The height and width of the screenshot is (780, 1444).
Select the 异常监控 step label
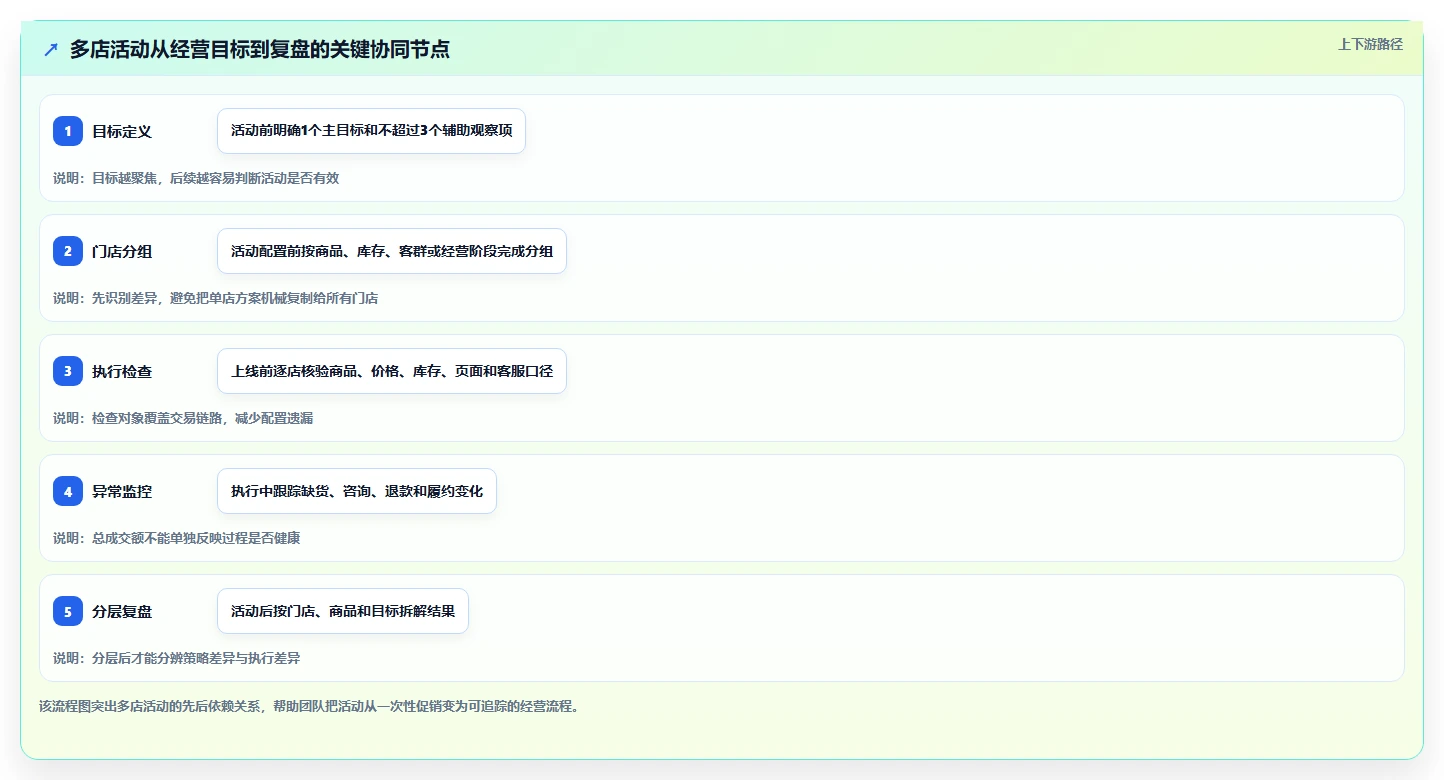pos(122,491)
